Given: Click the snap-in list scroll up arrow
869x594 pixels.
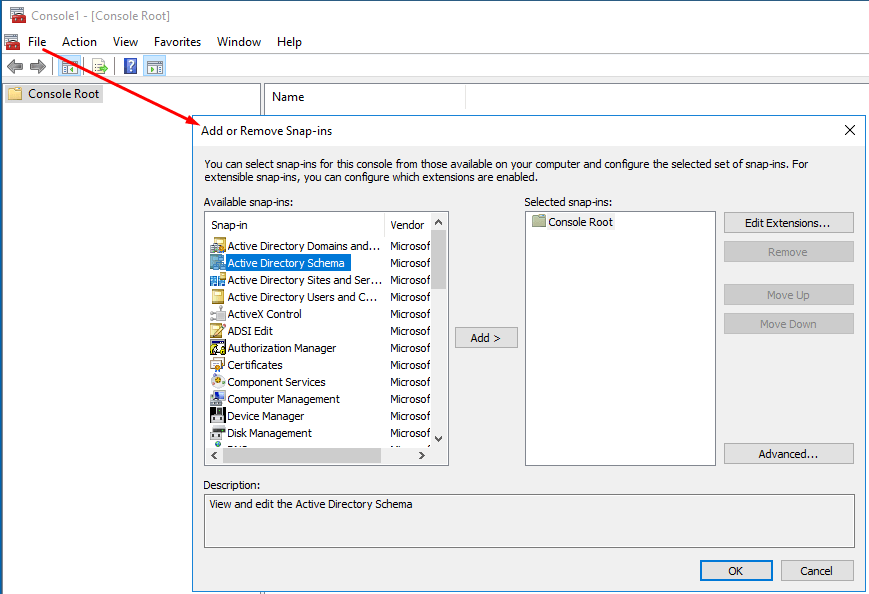Looking at the screenshot, I should point(438,222).
